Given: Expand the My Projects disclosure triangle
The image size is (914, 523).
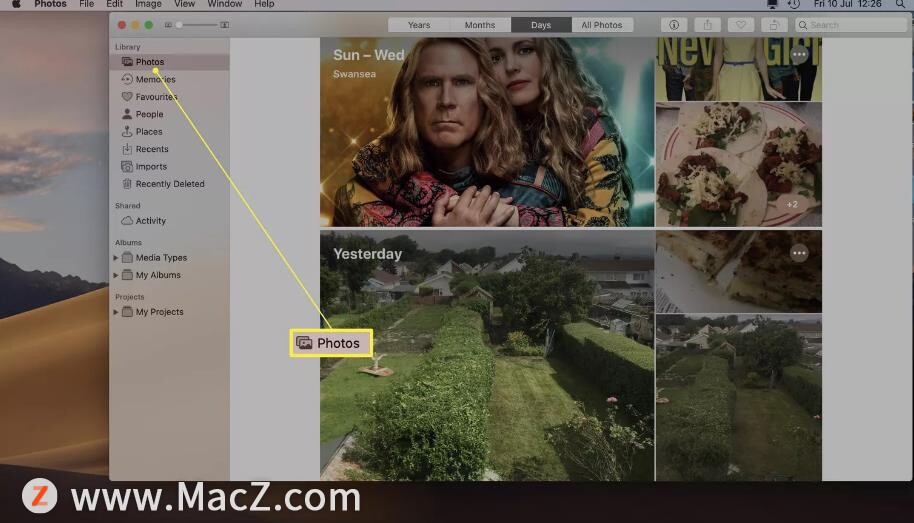Looking at the screenshot, I should tap(115, 312).
